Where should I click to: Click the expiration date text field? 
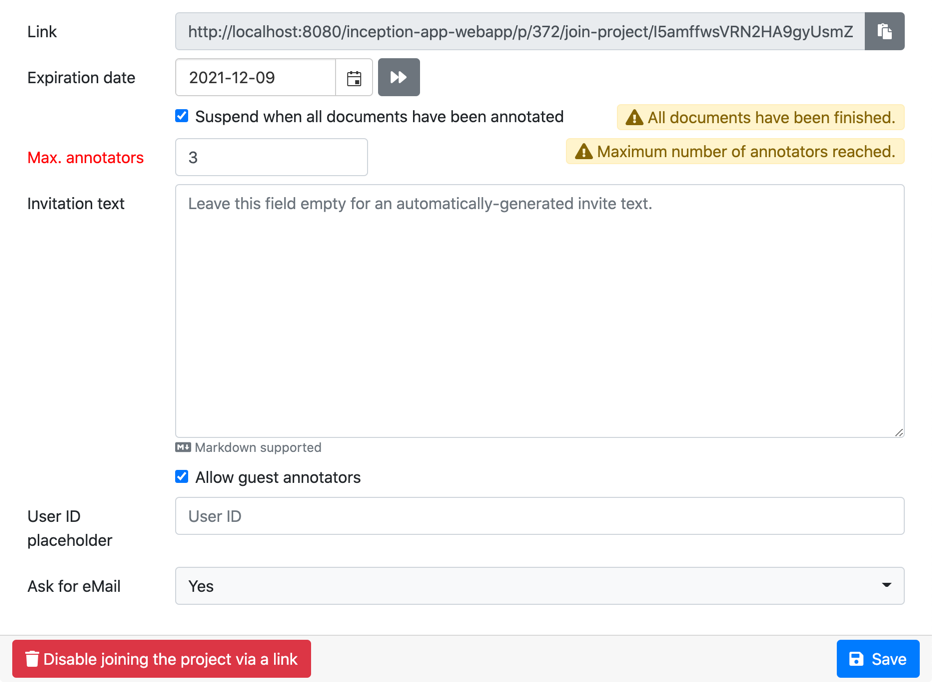(255, 78)
